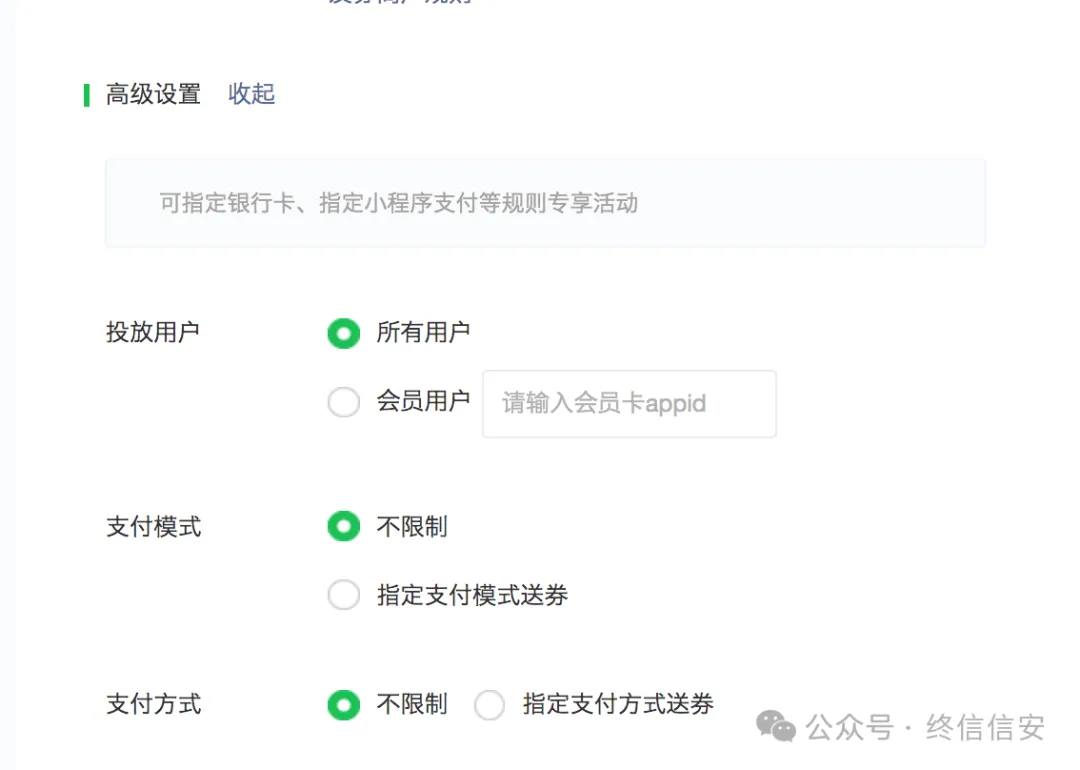
Task: Click the 不限制 label next to 支付方式
Action: point(411,704)
